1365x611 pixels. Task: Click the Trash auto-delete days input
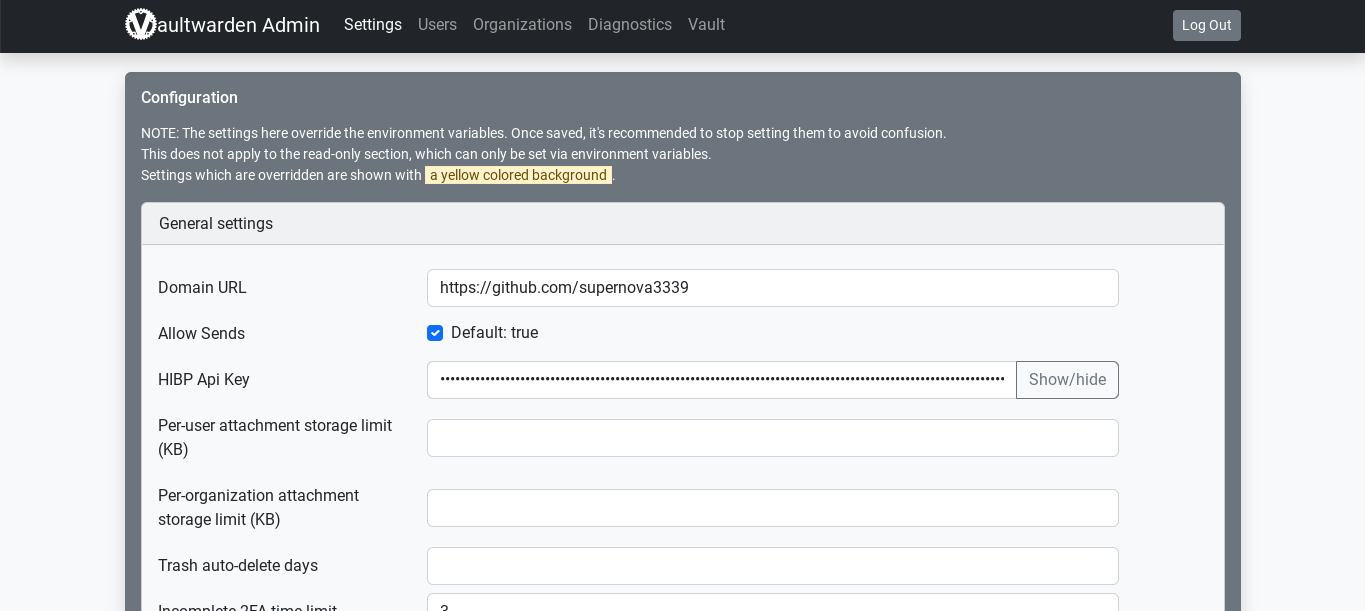pyautogui.click(x=772, y=566)
